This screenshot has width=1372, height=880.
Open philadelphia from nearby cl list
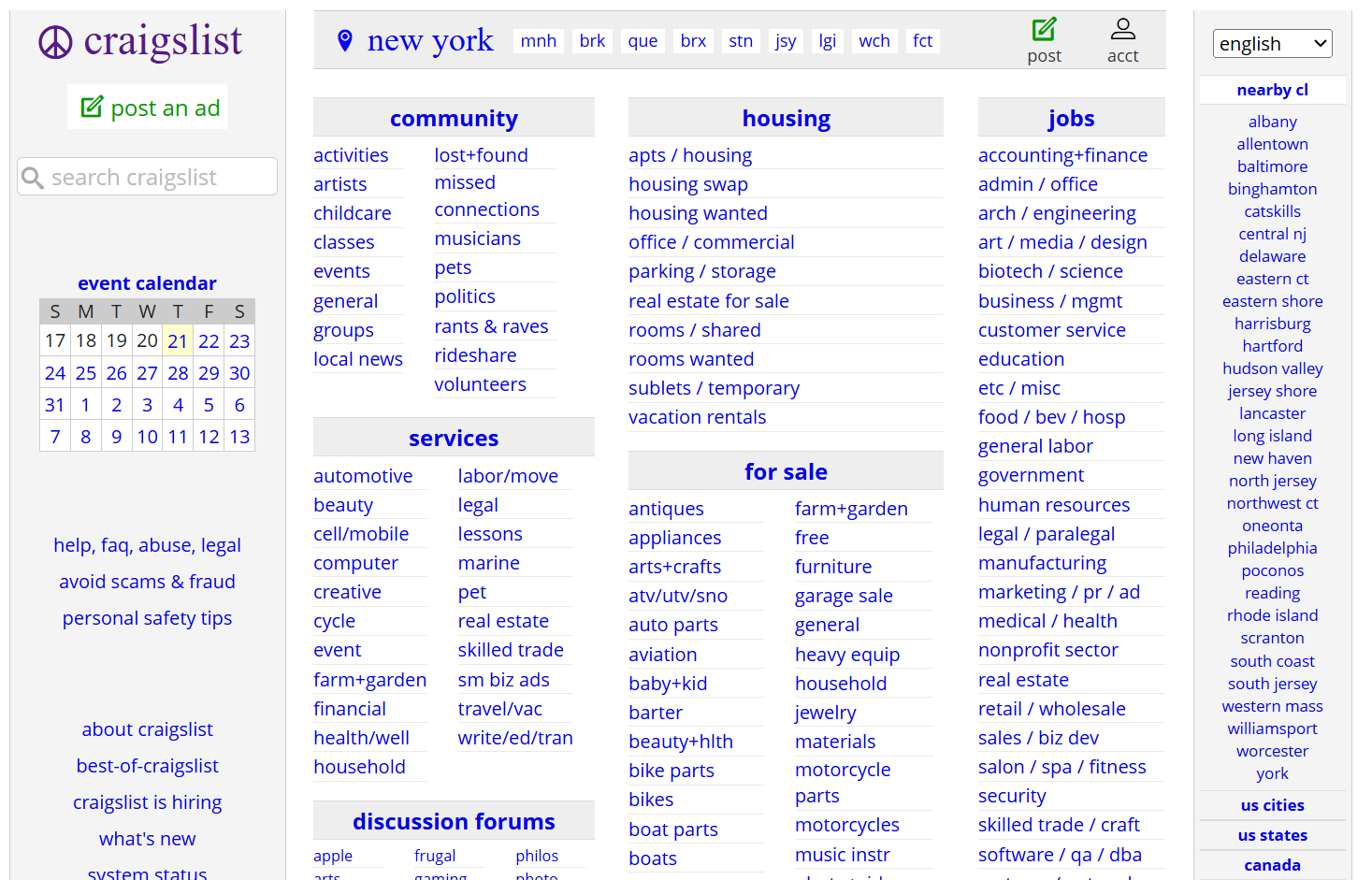point(1272,548)
